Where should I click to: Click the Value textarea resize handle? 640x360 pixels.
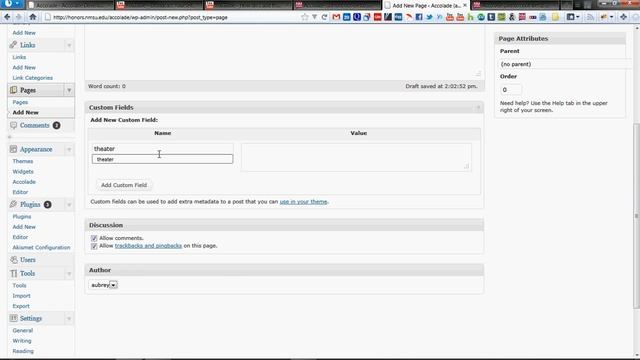coord(467,166)
